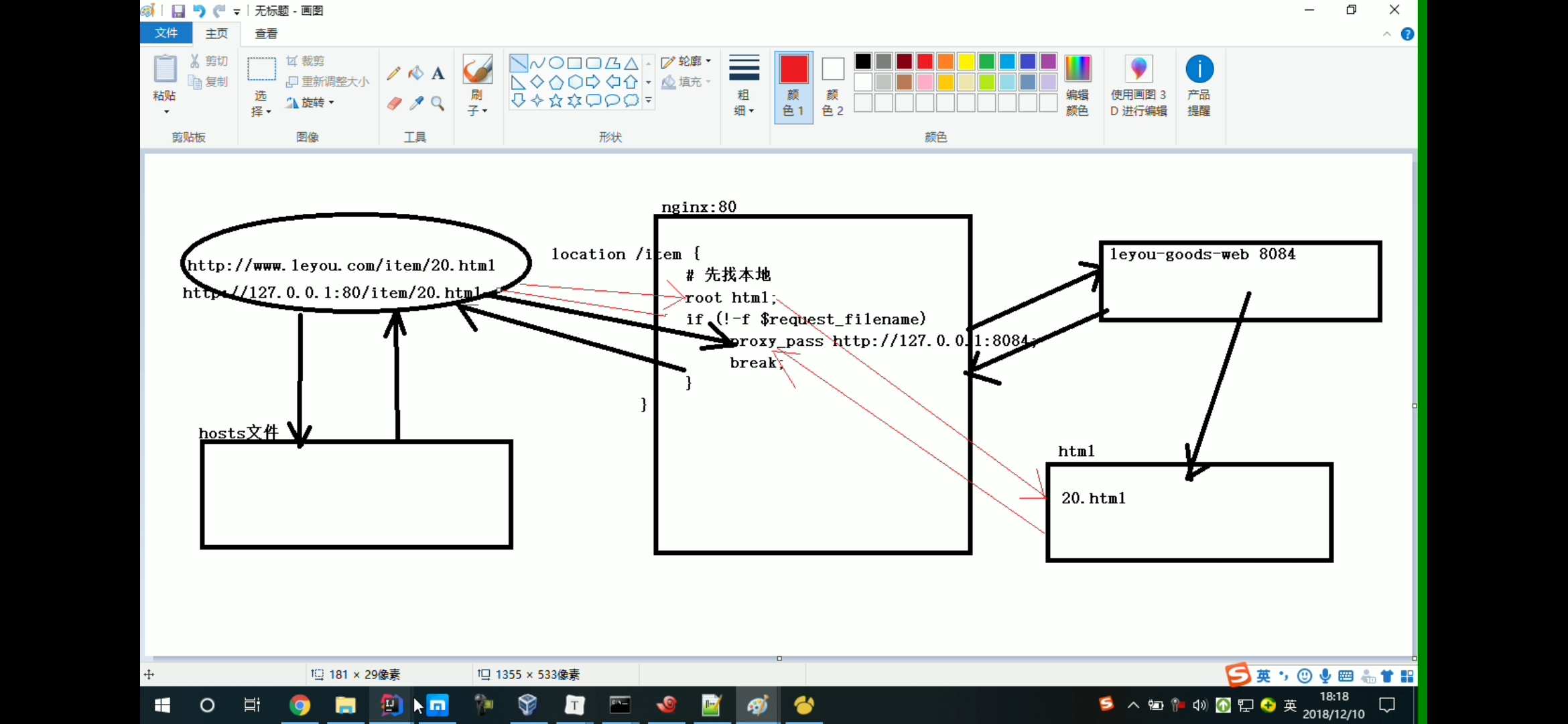Select the Text tool
Viewport: 1568px width, 724px height.
tap(438, 74)
